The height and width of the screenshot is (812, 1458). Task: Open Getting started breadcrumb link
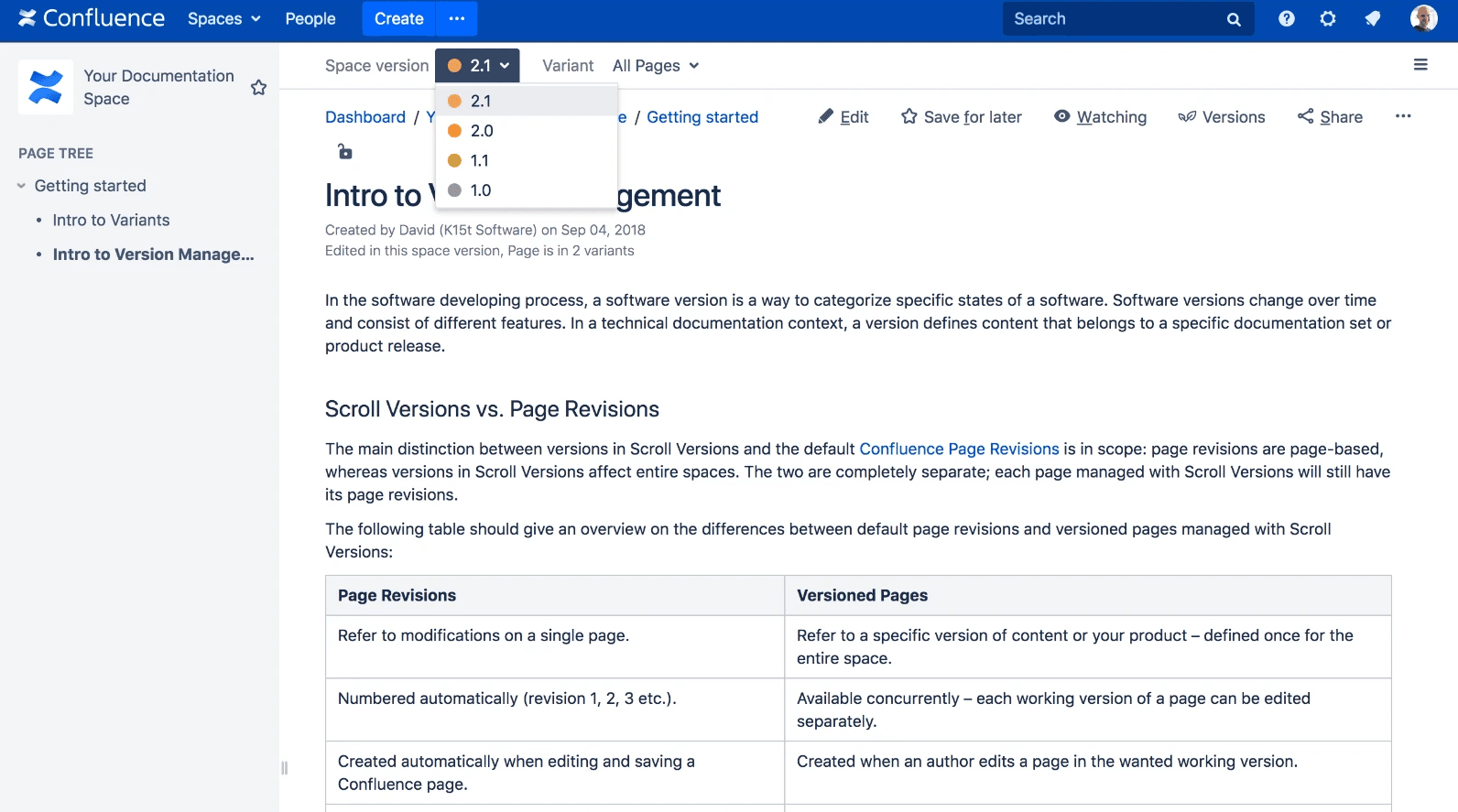[702, 117]
